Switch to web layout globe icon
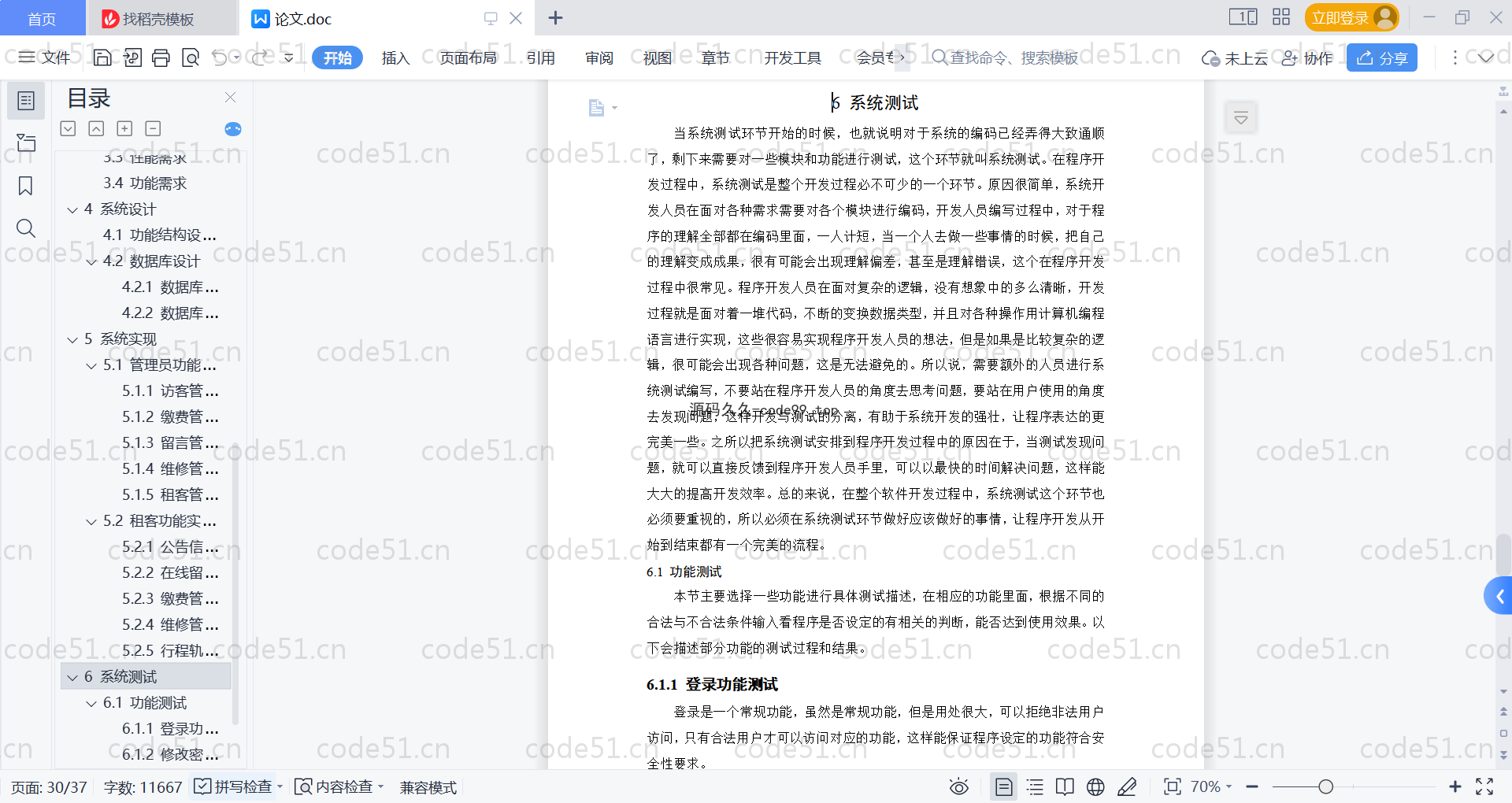Screen dimensions: 1512x803 1095,786
